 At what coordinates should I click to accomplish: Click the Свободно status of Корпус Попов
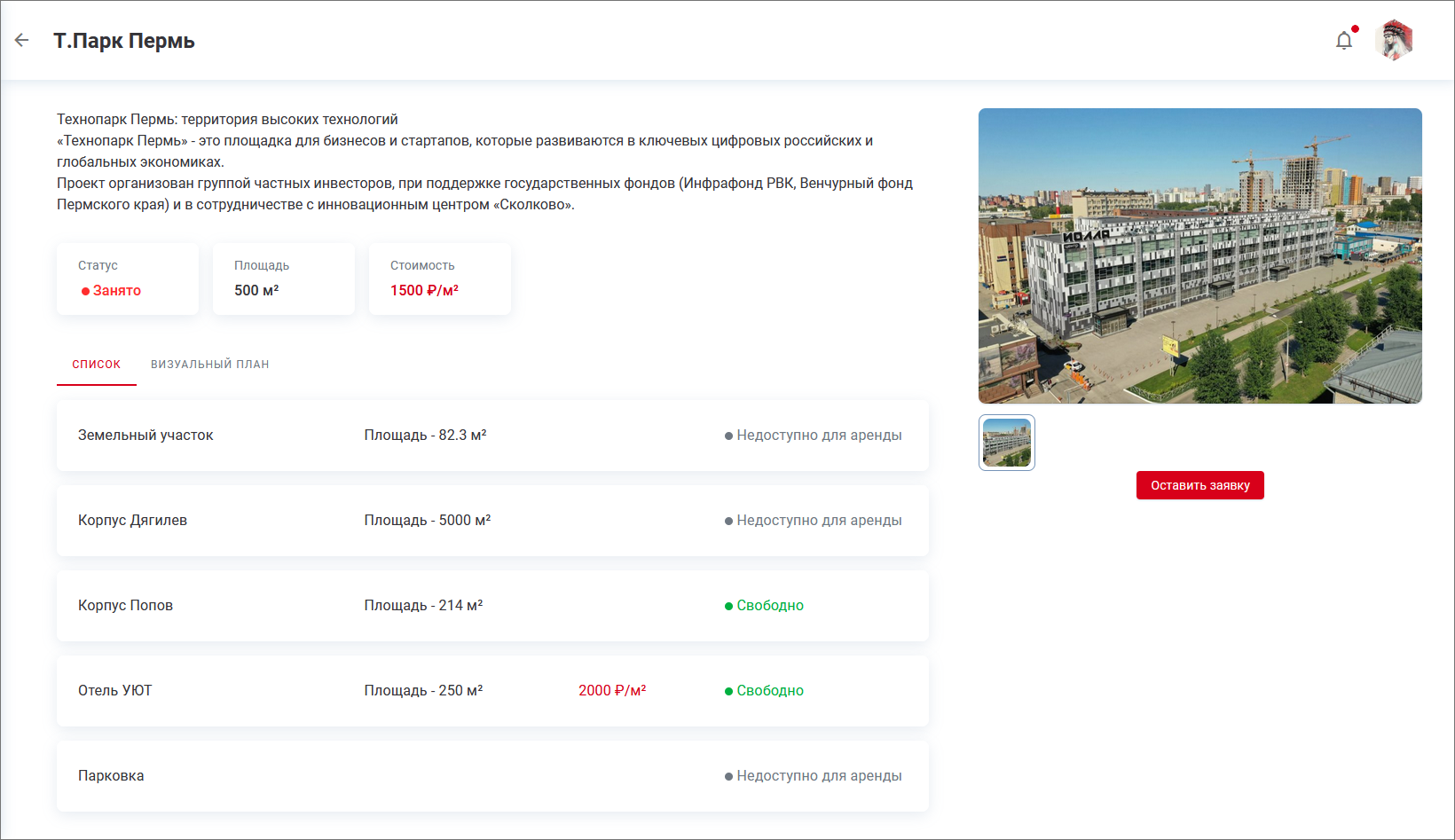[769, 606]
